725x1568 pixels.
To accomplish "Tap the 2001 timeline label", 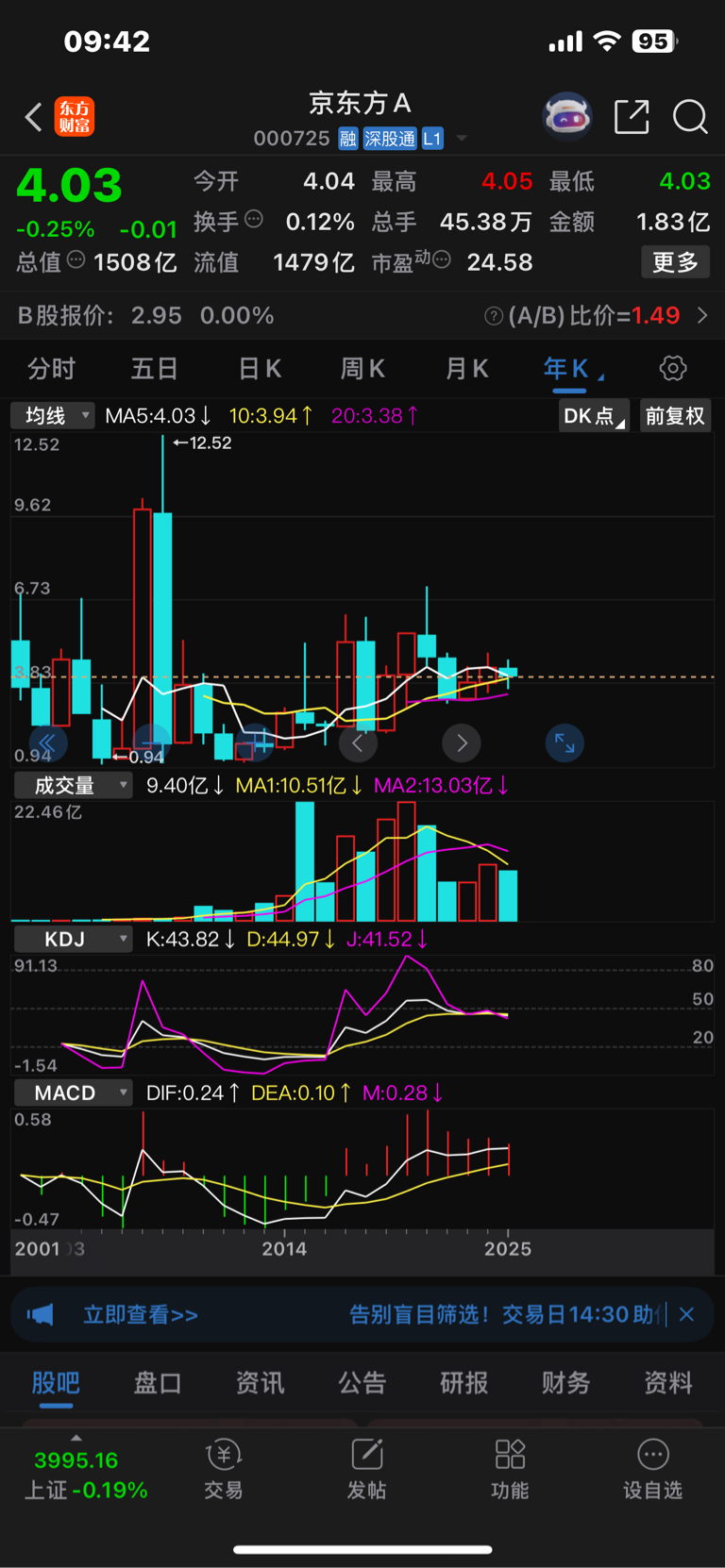I will pyautogui.click(x=38, y=1248).
